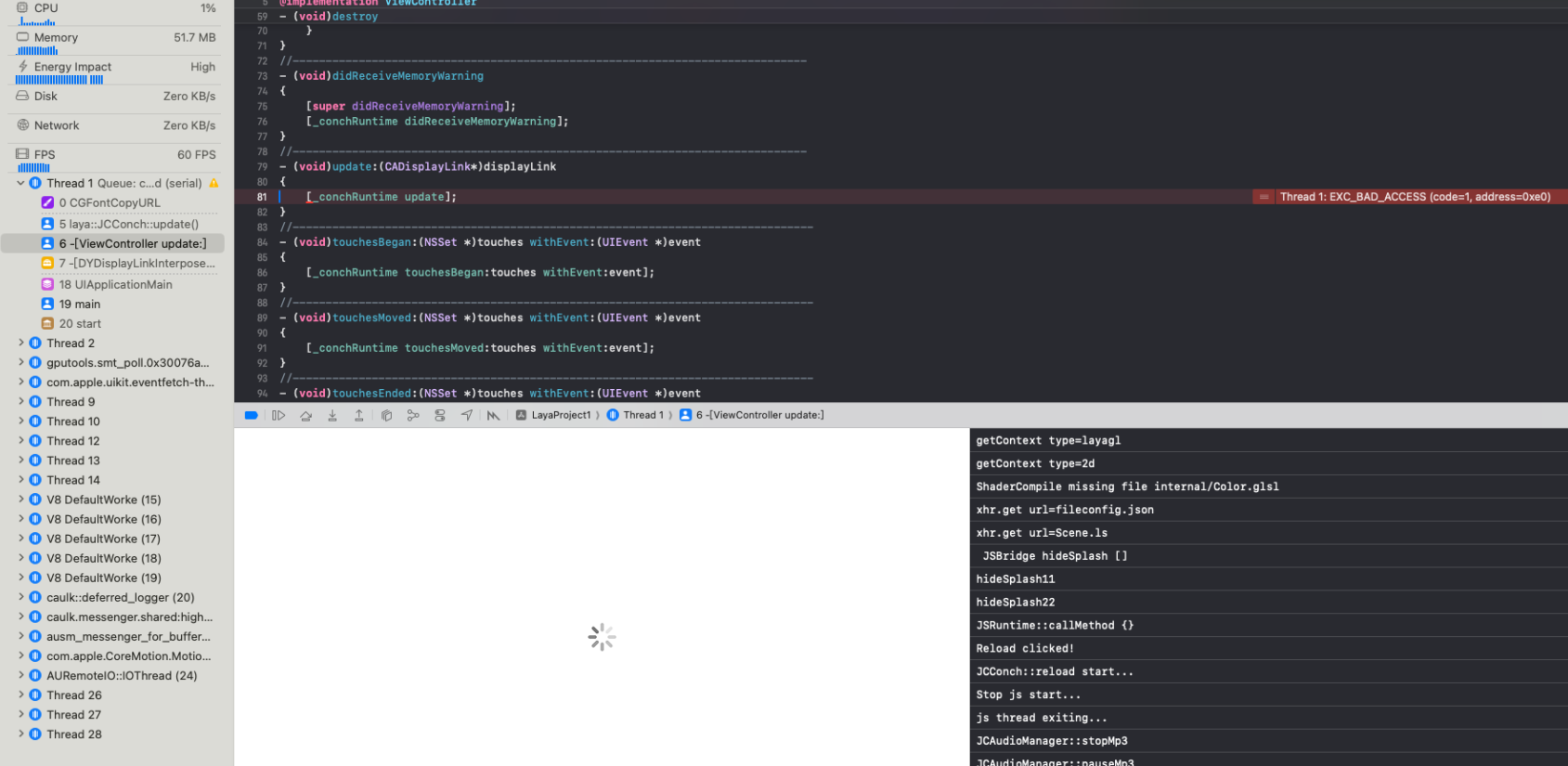Toggle the breakpoints activation button
1568x766 pixels.
[251, 415]
